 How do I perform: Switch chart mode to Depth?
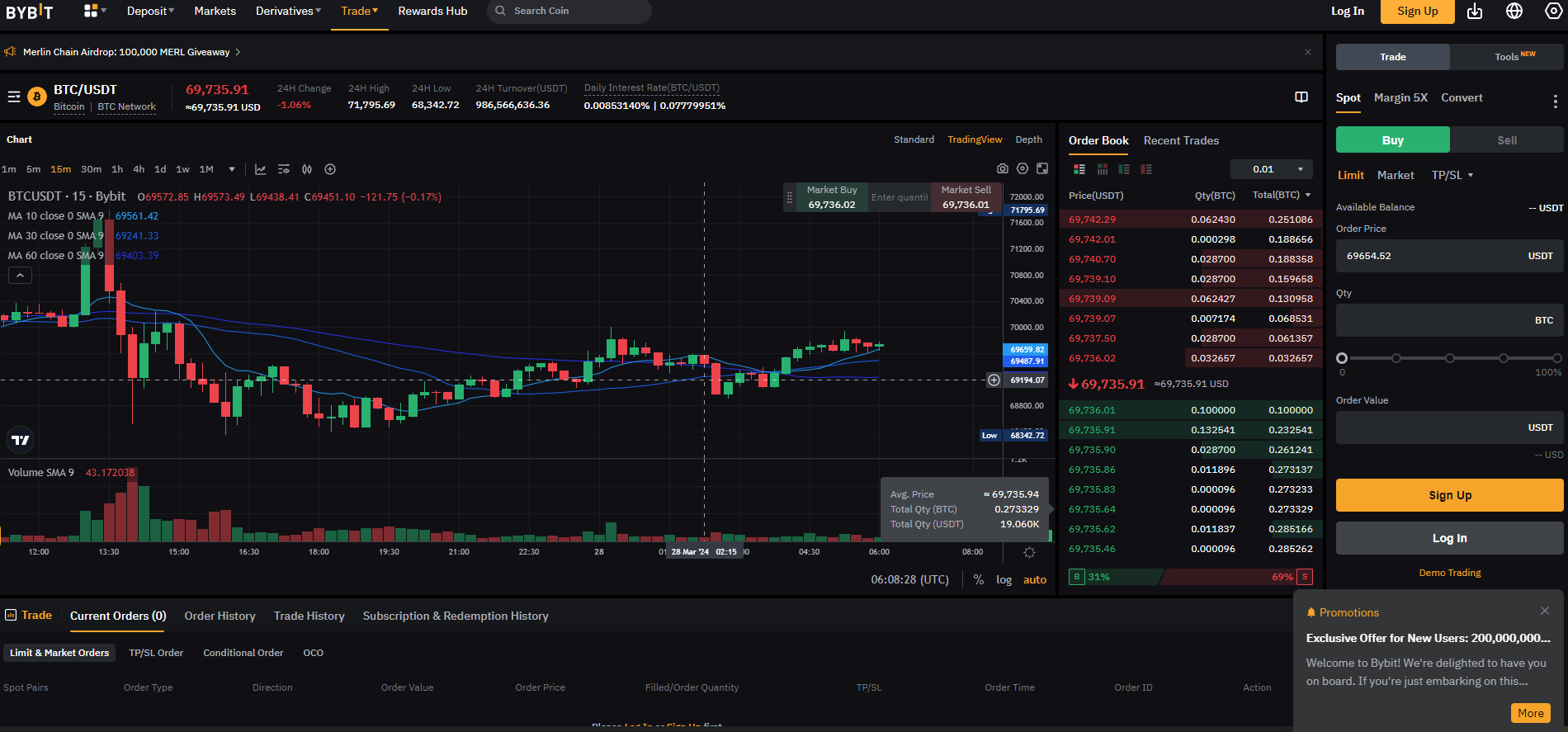click(1028, 139)
